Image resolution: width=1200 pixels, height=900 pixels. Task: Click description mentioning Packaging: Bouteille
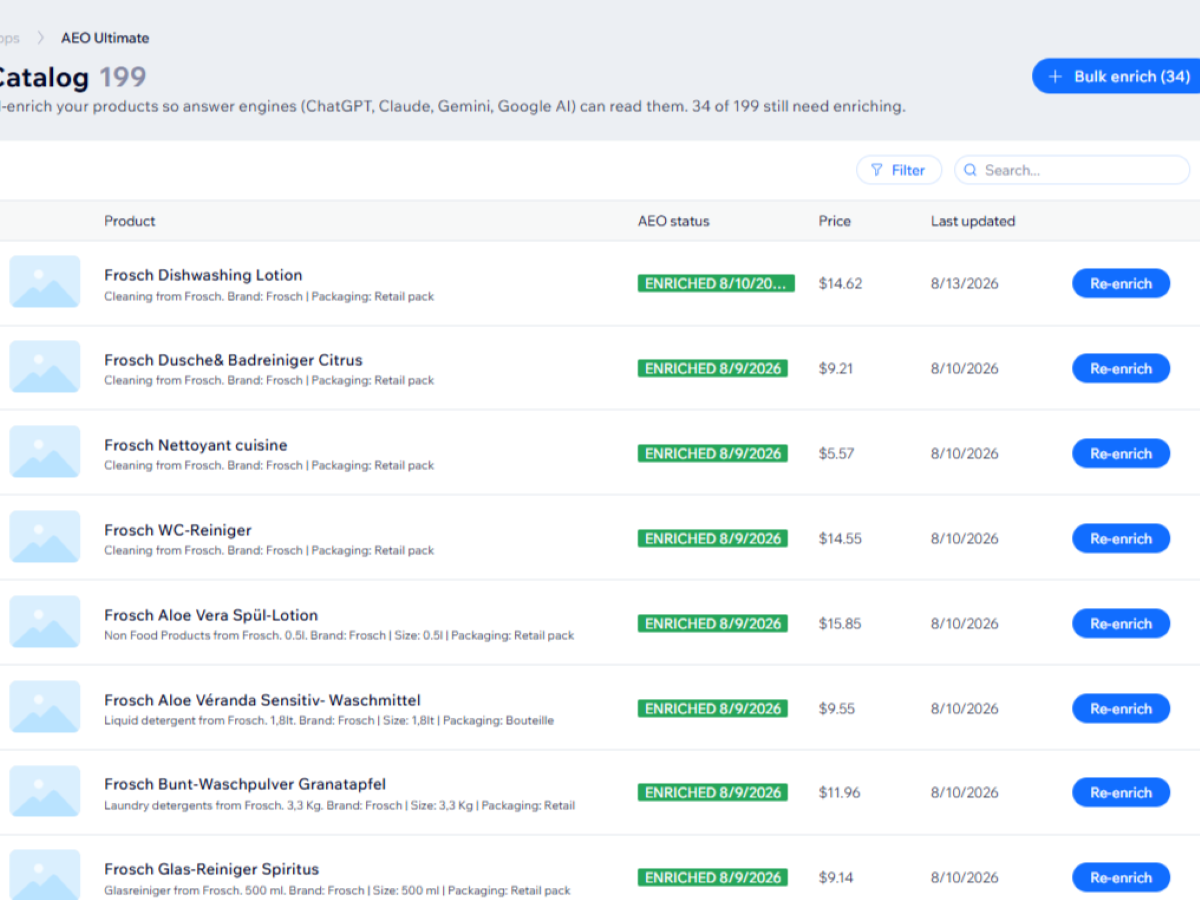click(x=329, y=720)
